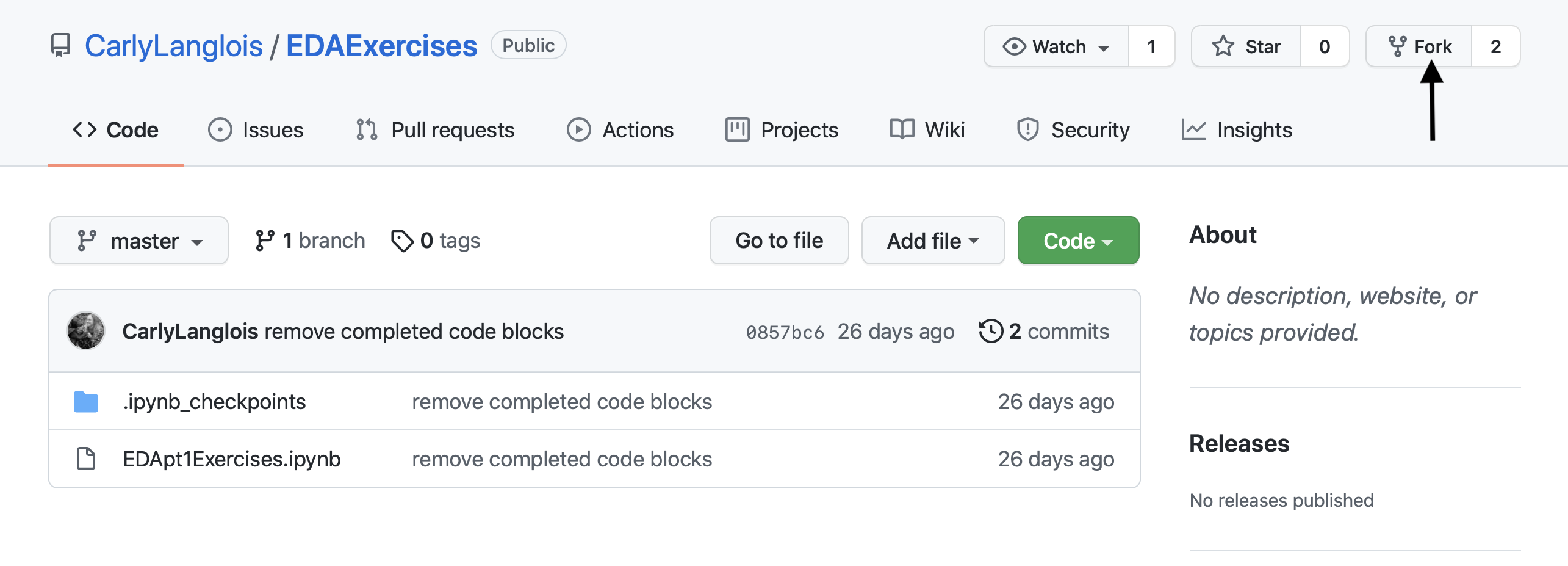Open the Wiki tab

tap(927, 130)
